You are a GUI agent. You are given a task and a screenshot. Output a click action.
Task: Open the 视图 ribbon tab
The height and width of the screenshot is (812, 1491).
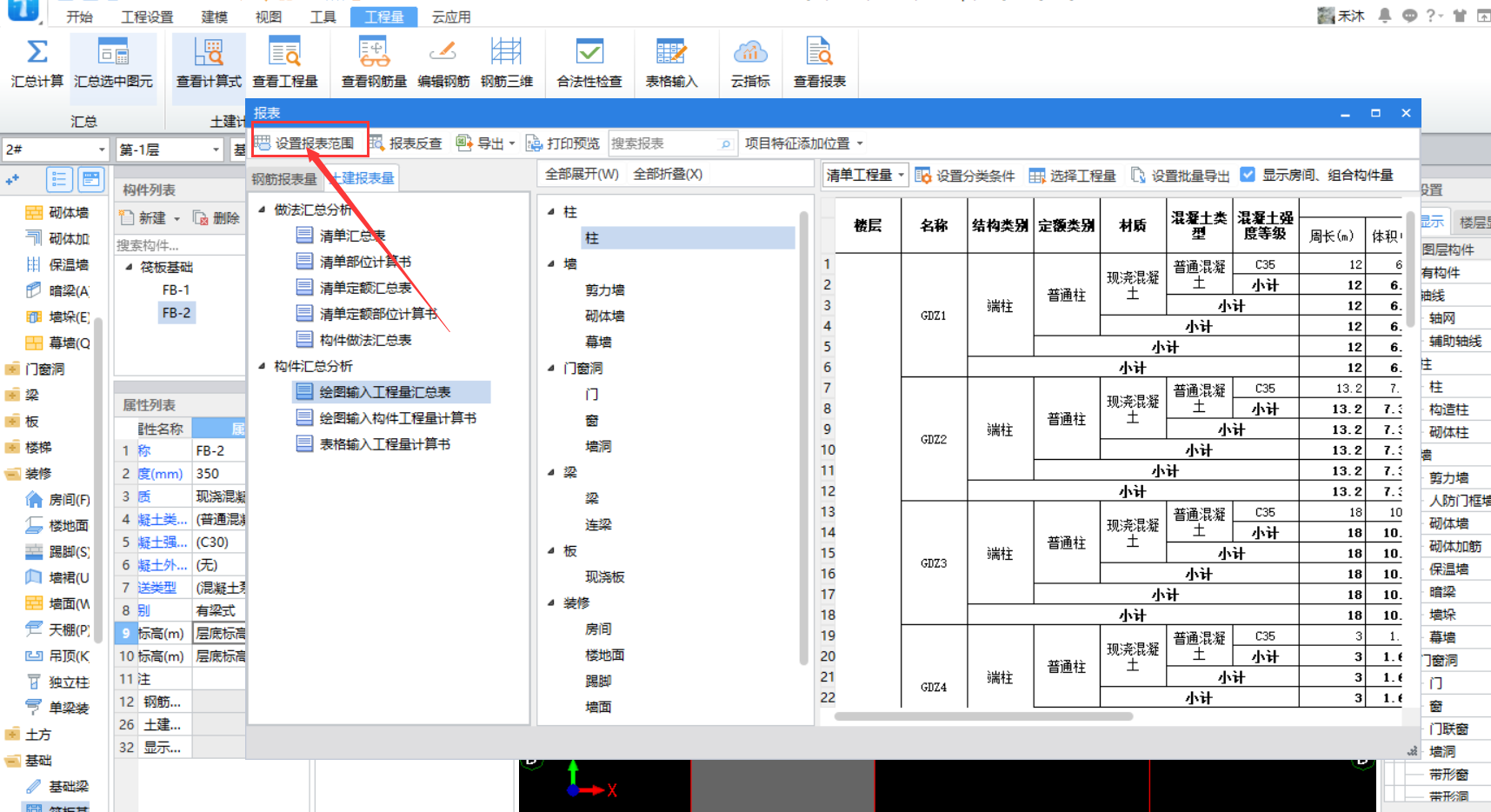(268, 17)
